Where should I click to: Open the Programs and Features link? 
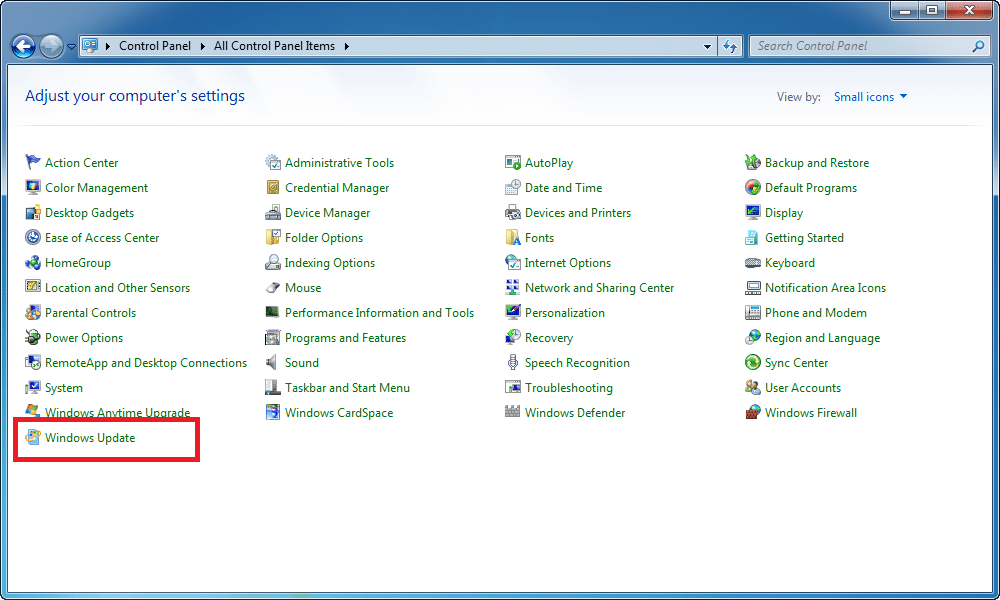pyautogui.click(x=345, y=338)
